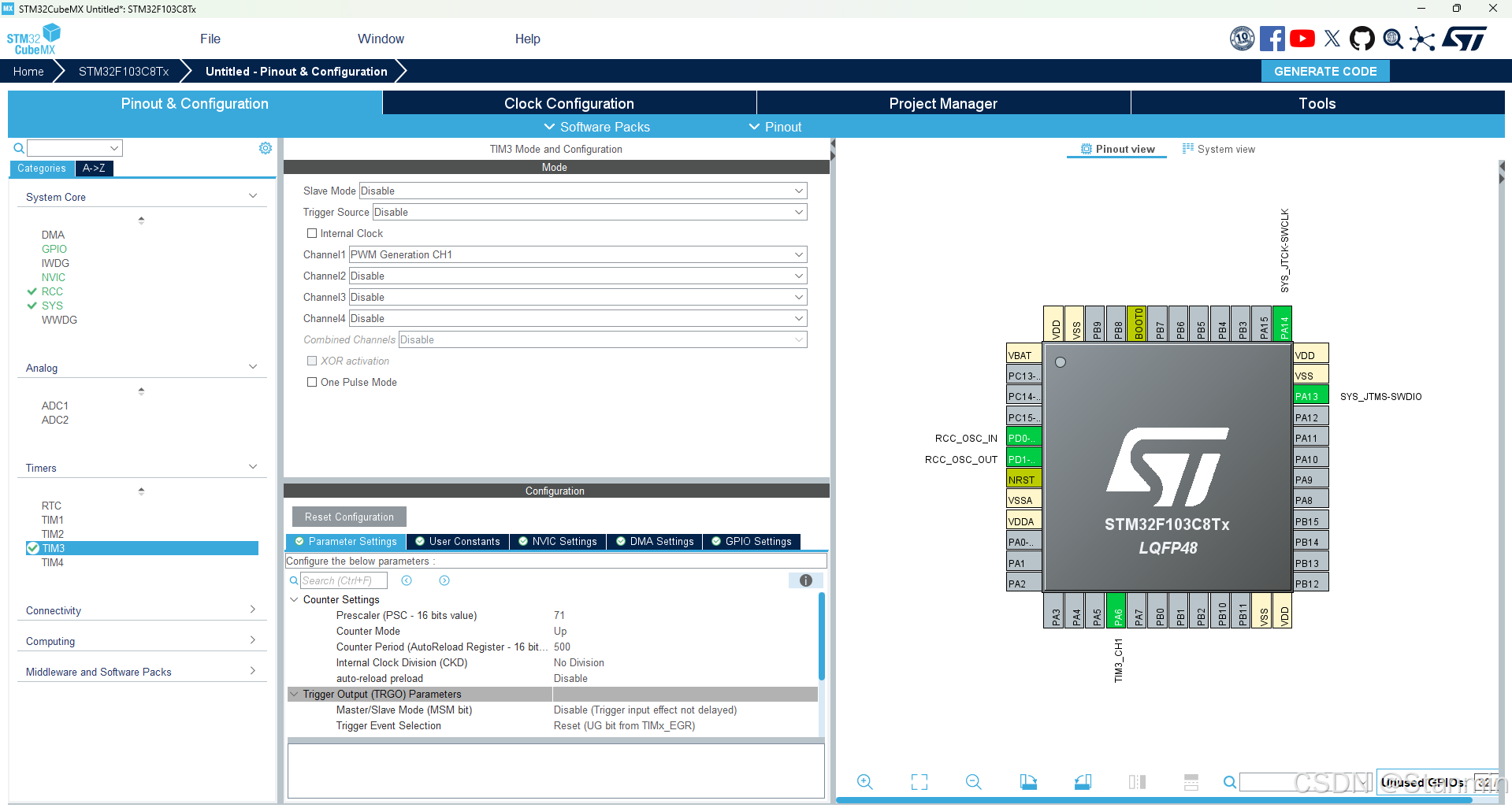Enable the Internal Clock checkbox
The width and height of the screenshot is (1512, 808).
(312, 233)
